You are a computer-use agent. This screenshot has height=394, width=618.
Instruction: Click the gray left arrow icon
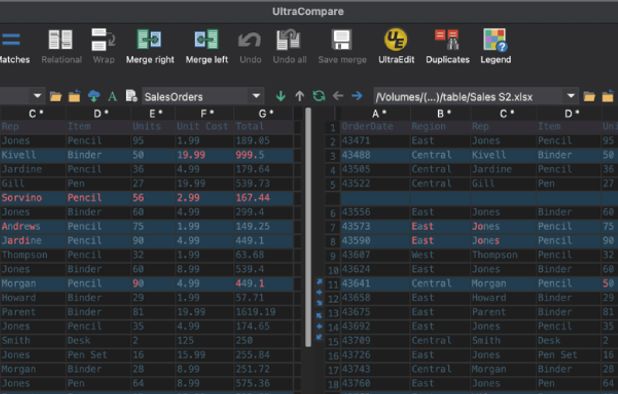coord(338,96)
